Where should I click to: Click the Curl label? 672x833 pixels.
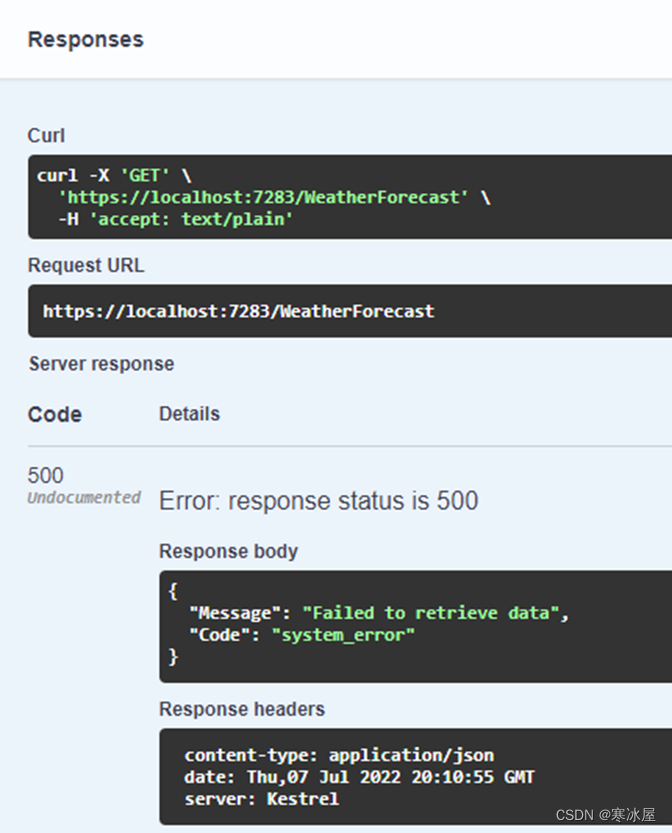[46, 135]
